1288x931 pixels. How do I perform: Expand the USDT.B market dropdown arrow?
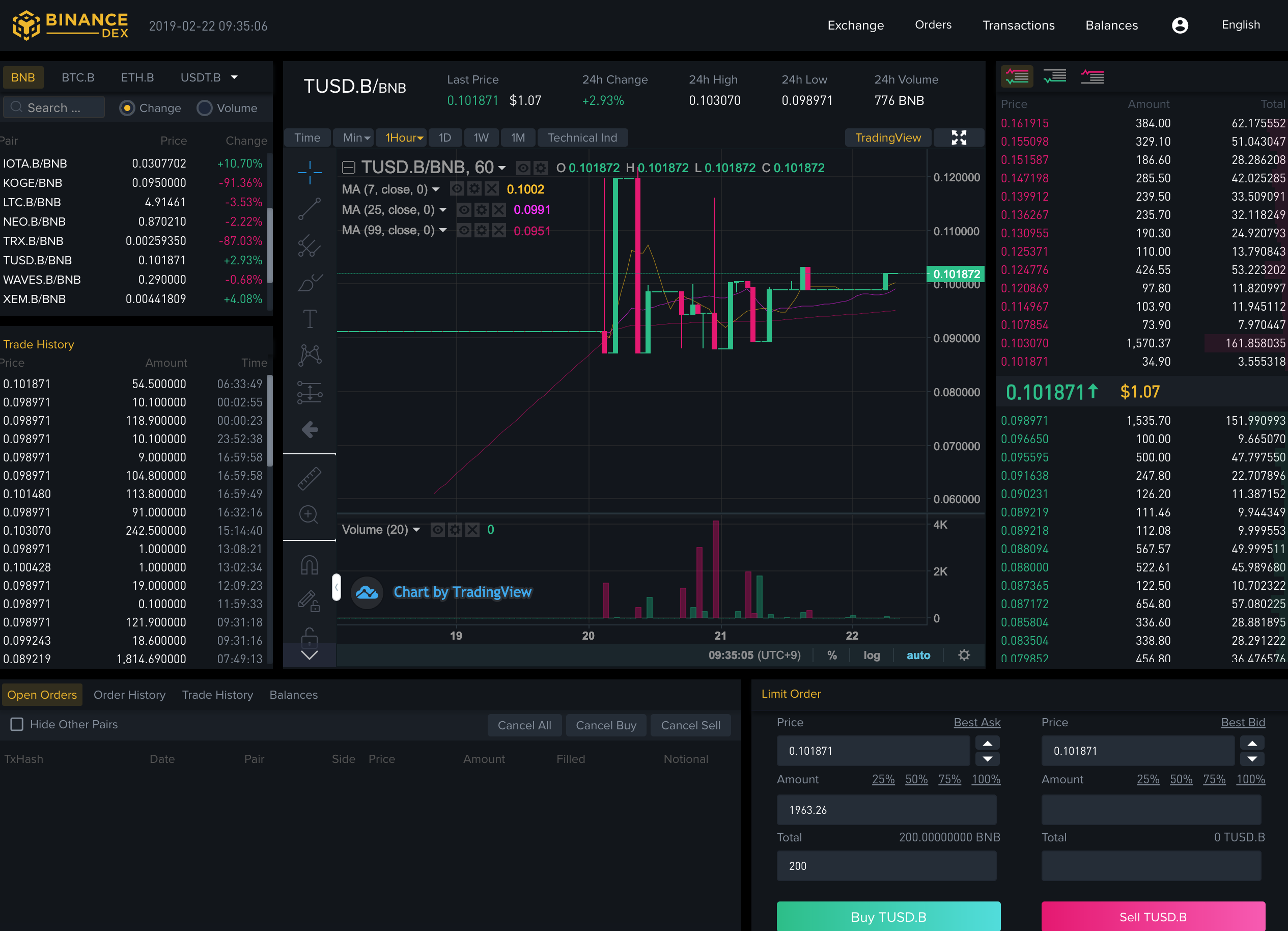[235, 77]
